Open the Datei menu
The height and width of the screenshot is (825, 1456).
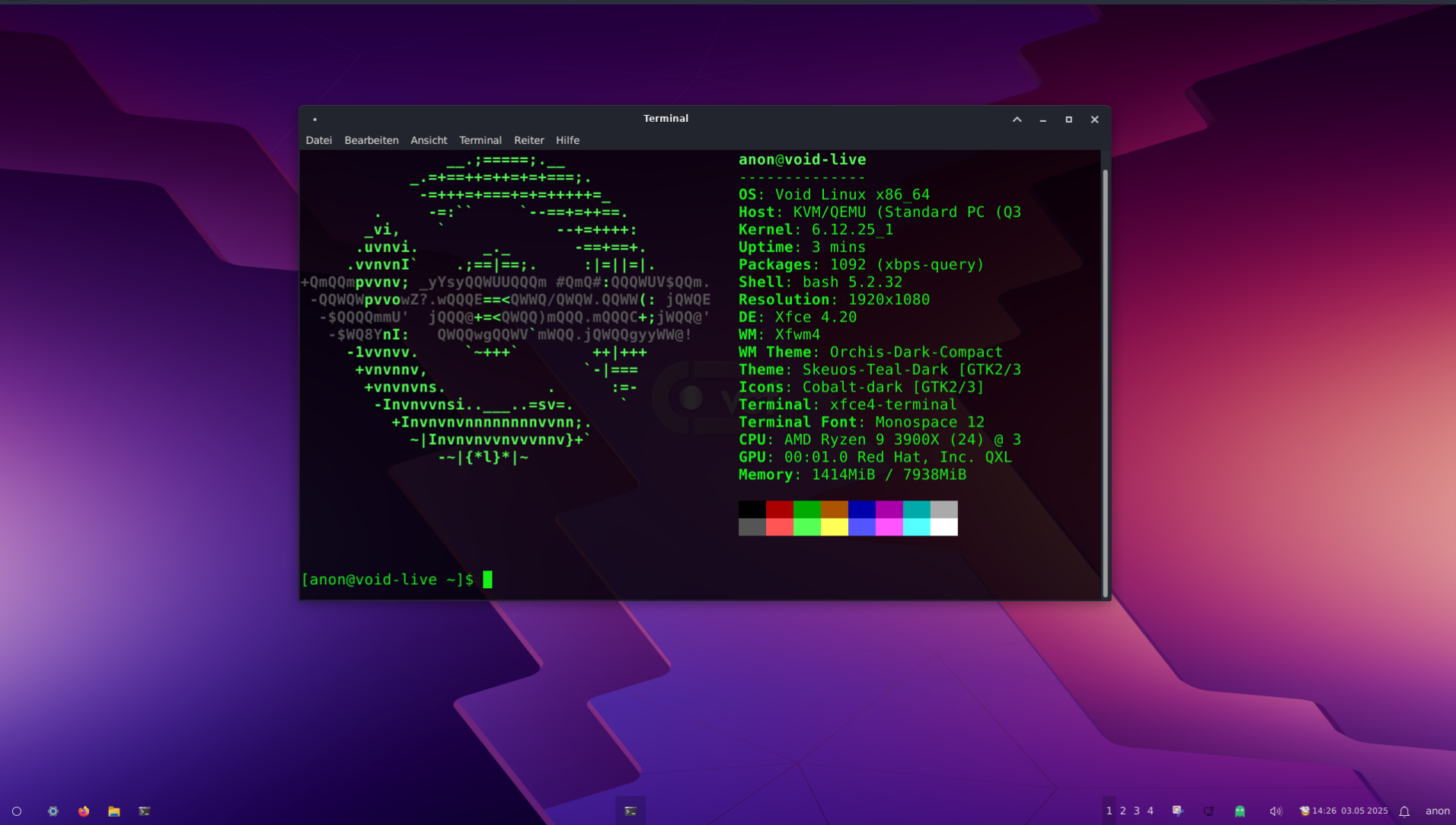318,140
